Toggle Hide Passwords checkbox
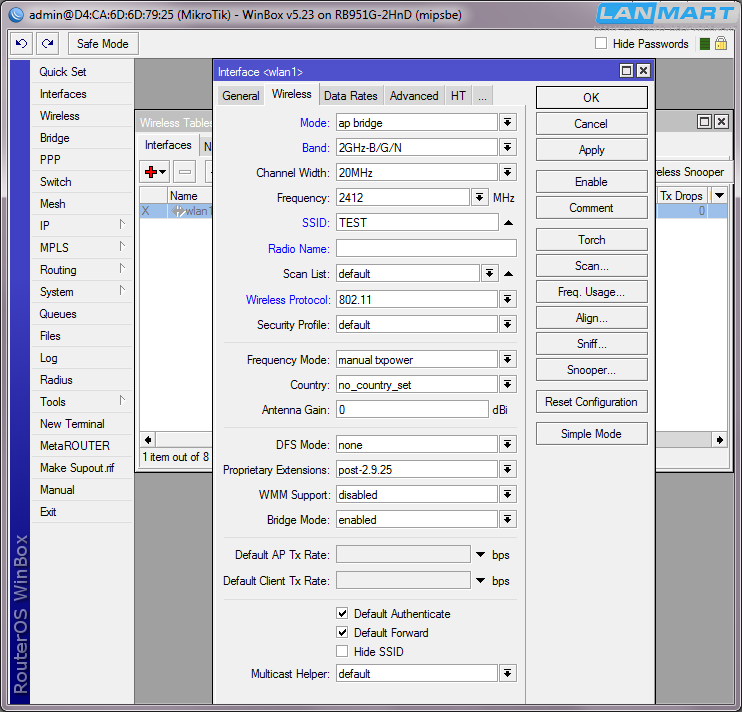 601,44
